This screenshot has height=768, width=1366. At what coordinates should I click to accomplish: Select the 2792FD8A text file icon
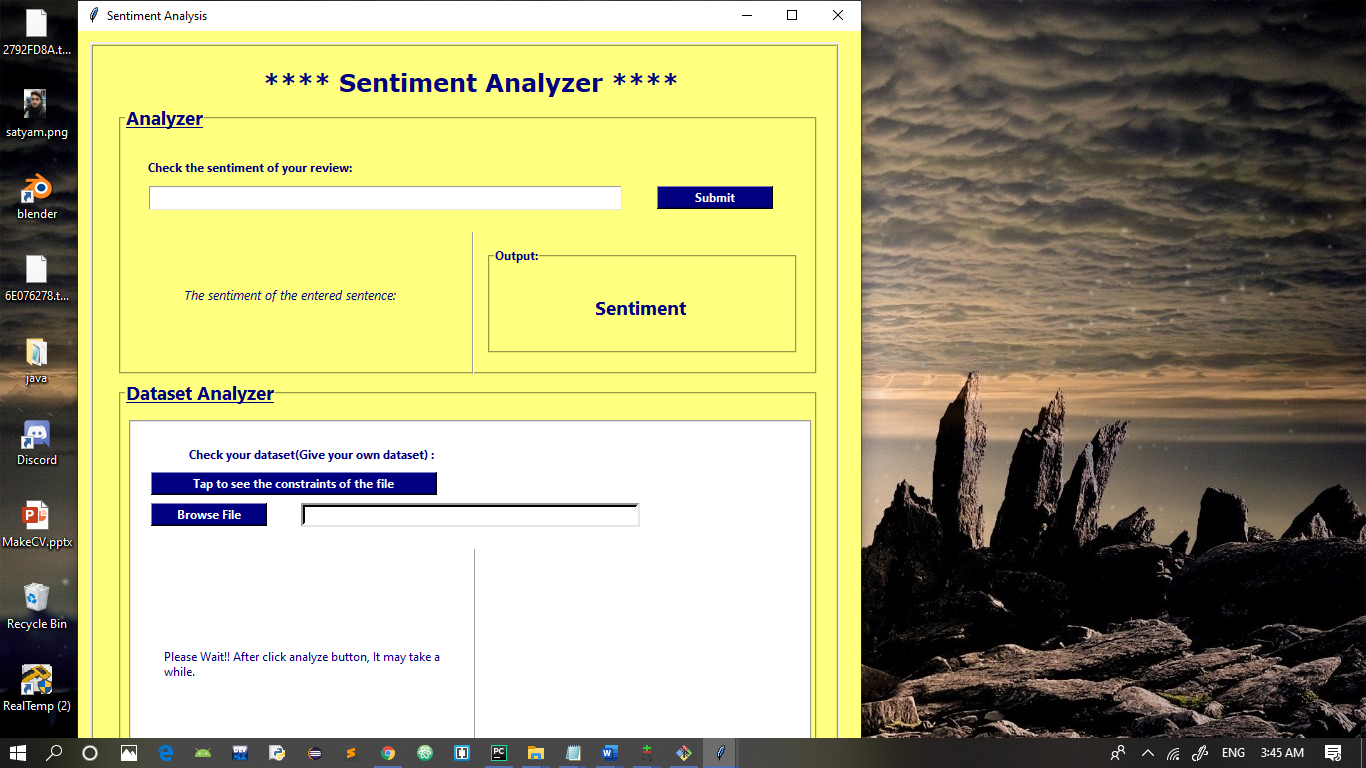point(37,32)
